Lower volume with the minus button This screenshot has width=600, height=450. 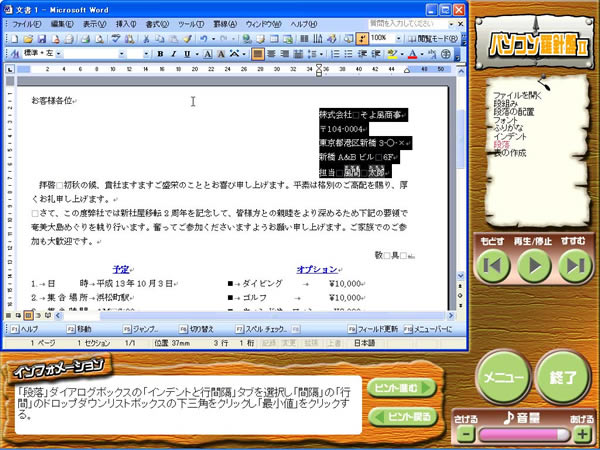pos(466,435)
